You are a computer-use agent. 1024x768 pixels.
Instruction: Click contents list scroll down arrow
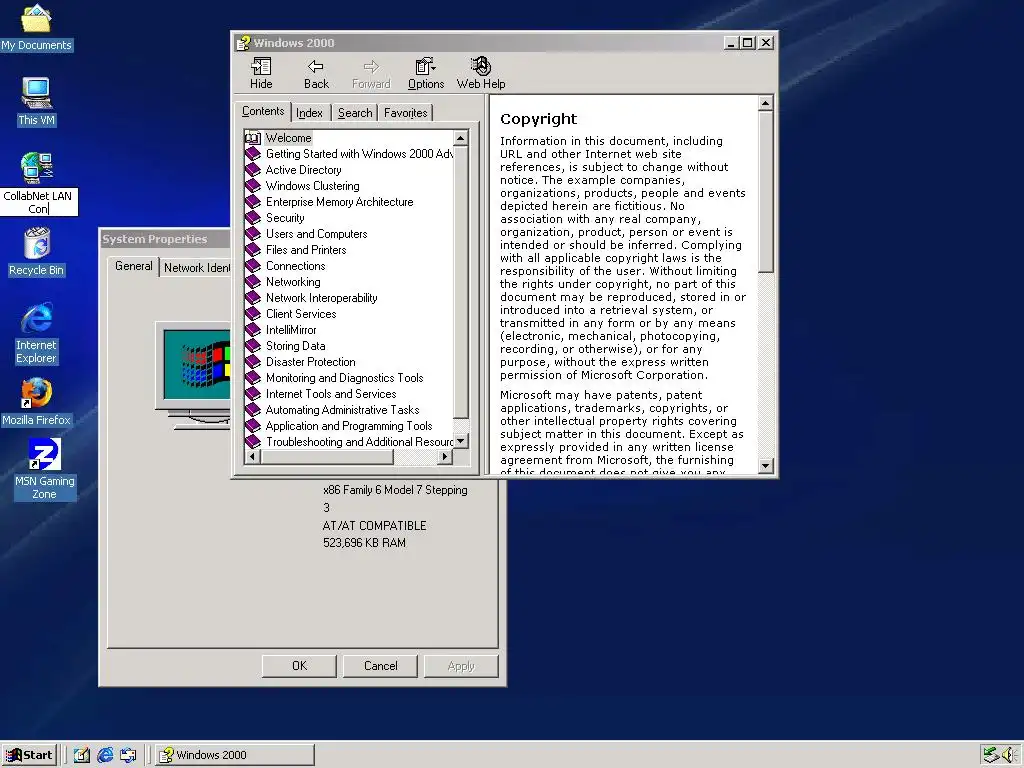click(x=460, y=441)
